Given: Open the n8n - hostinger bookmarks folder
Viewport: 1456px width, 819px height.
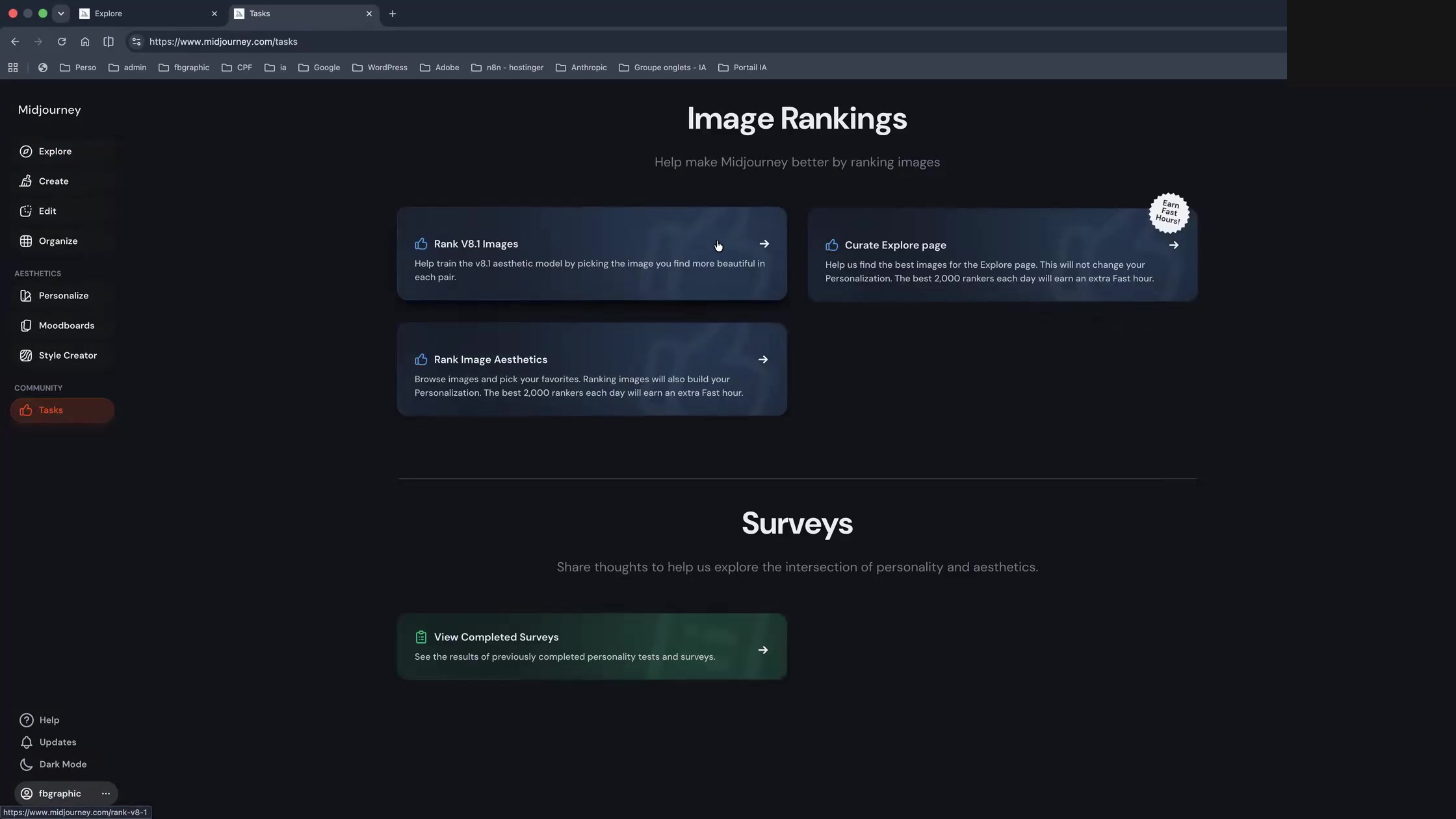Looking at the screenshot, I should [508, 68].
